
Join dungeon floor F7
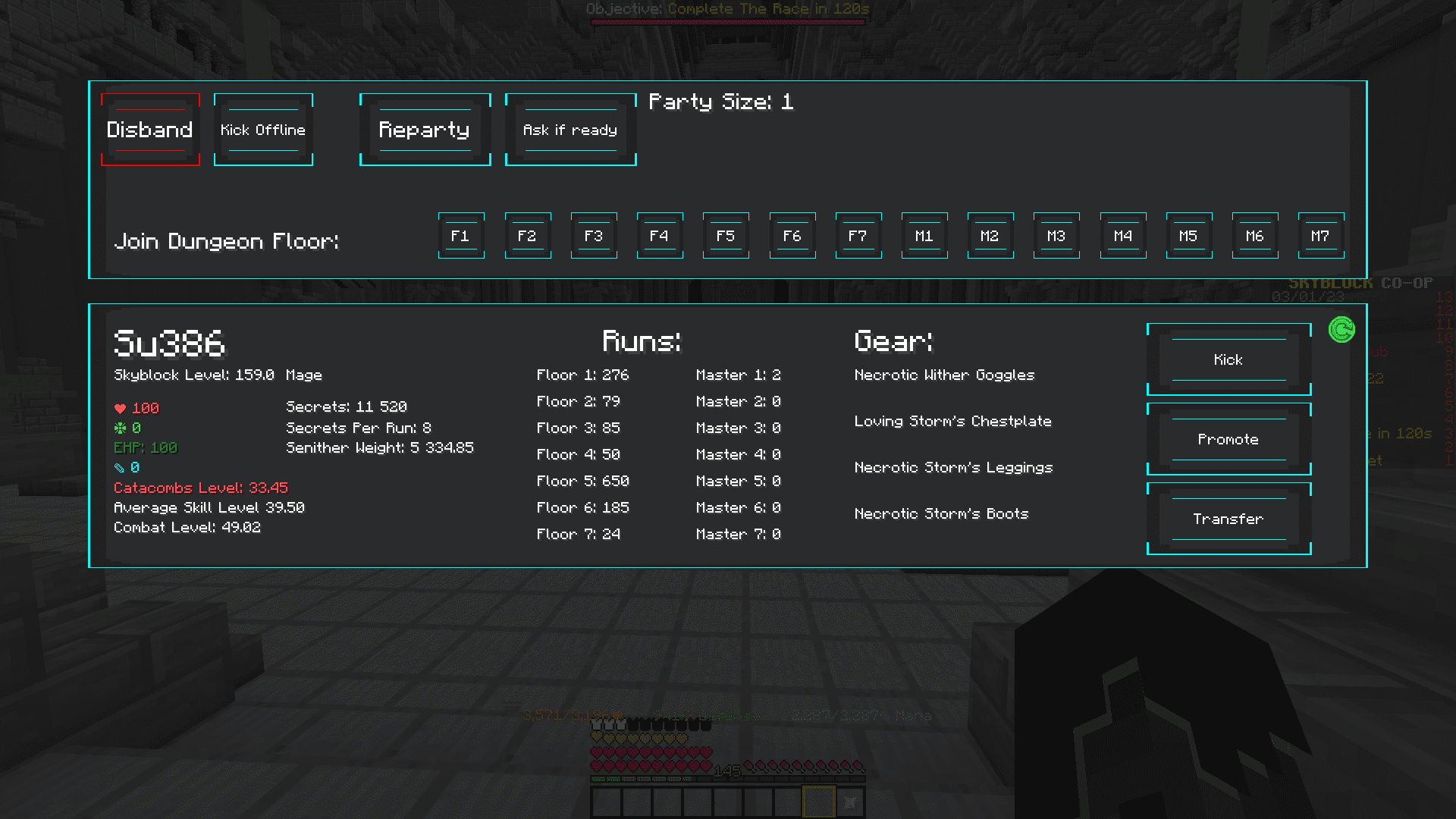click(x=858, y=236)
